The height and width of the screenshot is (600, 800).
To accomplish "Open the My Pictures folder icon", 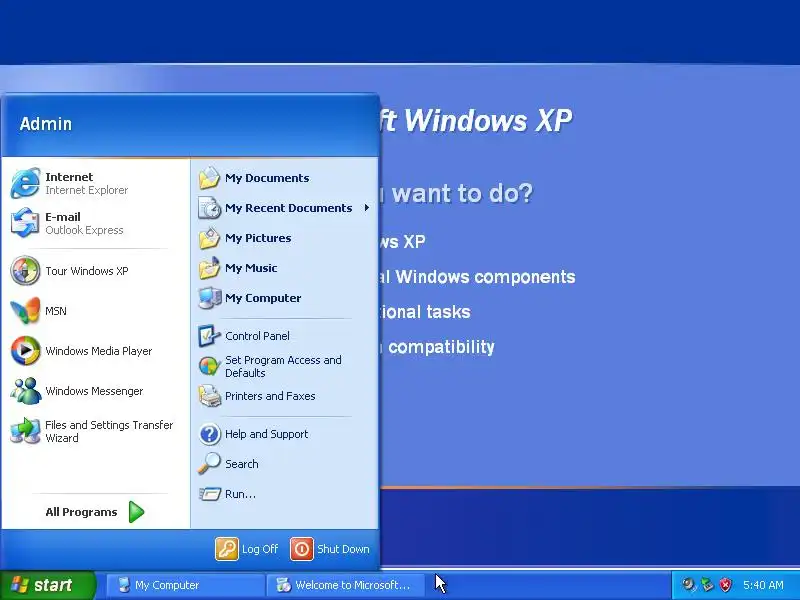I will 209,238.
